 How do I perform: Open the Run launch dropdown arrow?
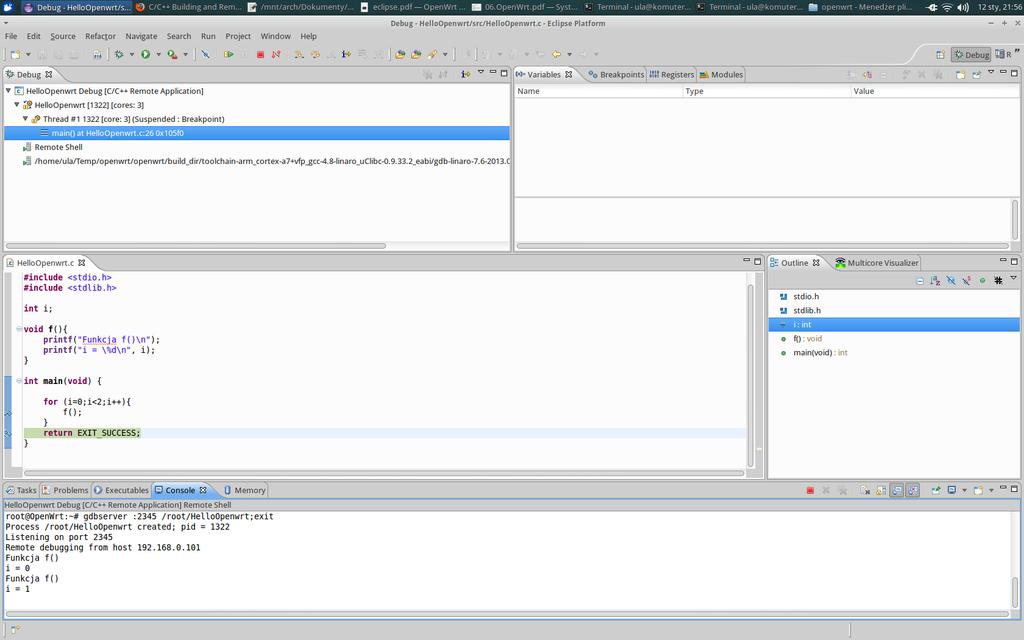pos(158,55)
